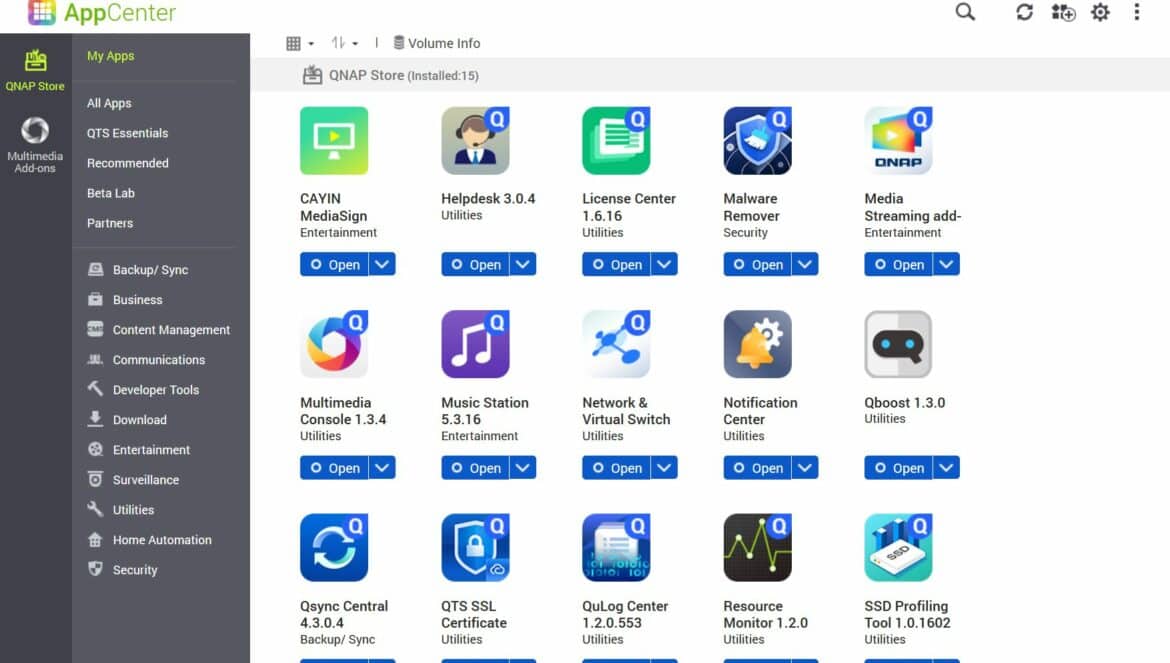Click the Notification Center app icon

point(757,344)
